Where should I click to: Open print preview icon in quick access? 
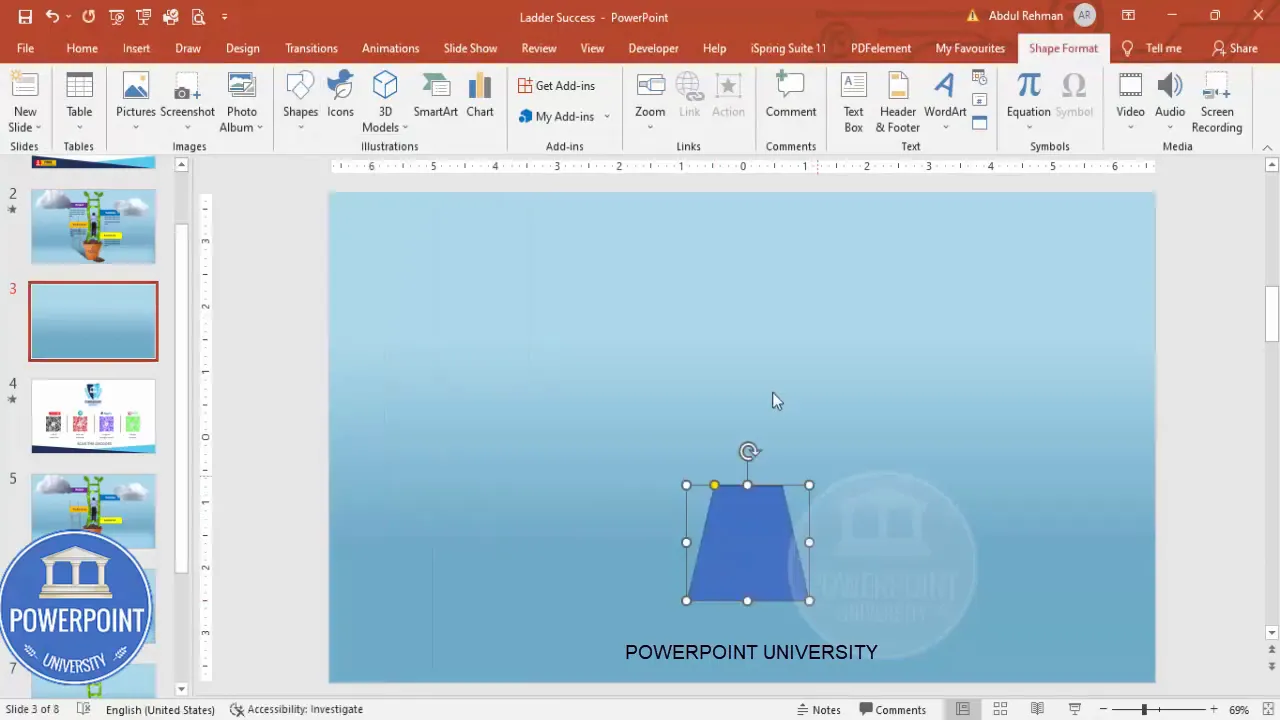pos(198,17)
